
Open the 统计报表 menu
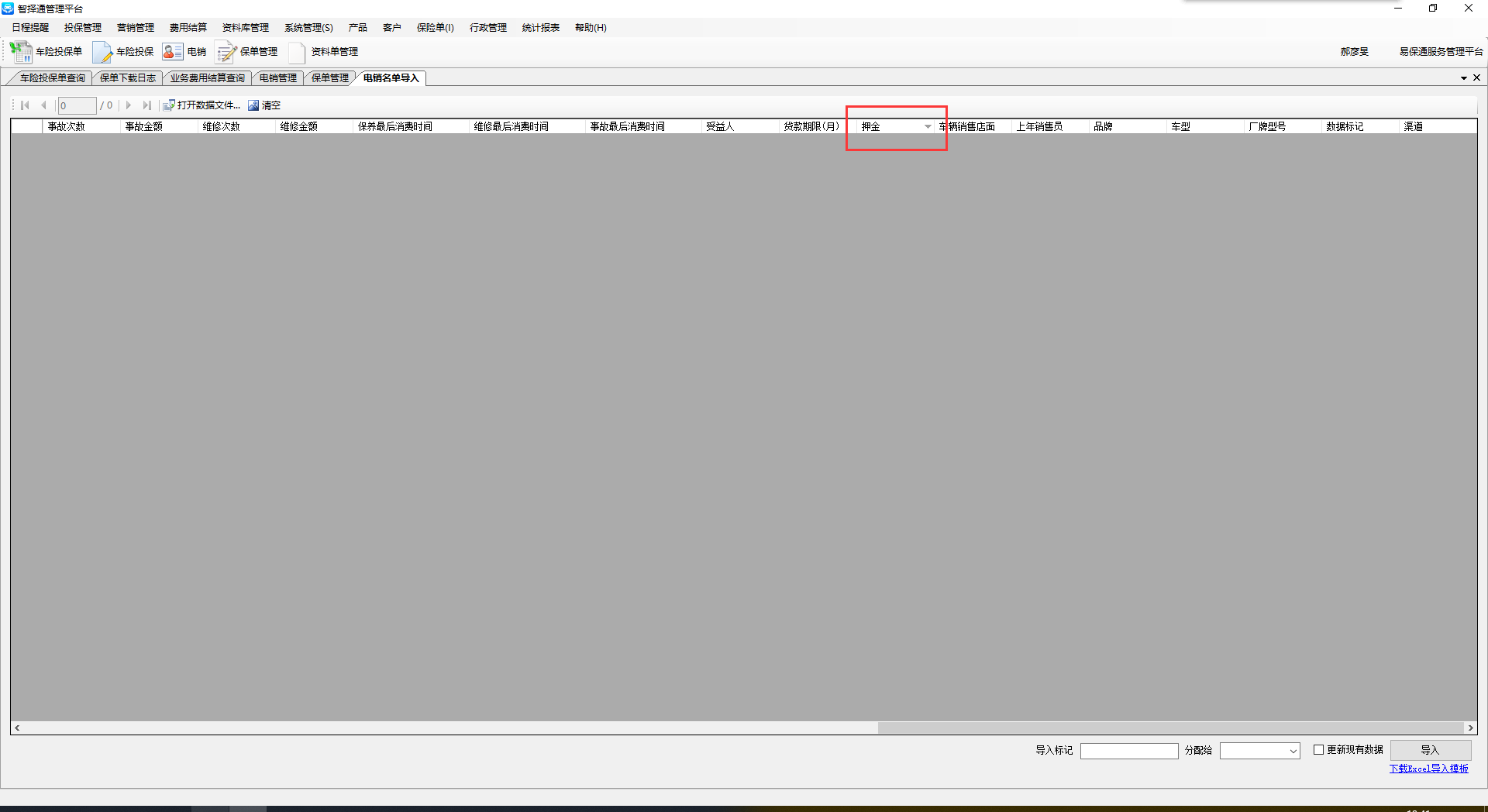tap(541, 28)
